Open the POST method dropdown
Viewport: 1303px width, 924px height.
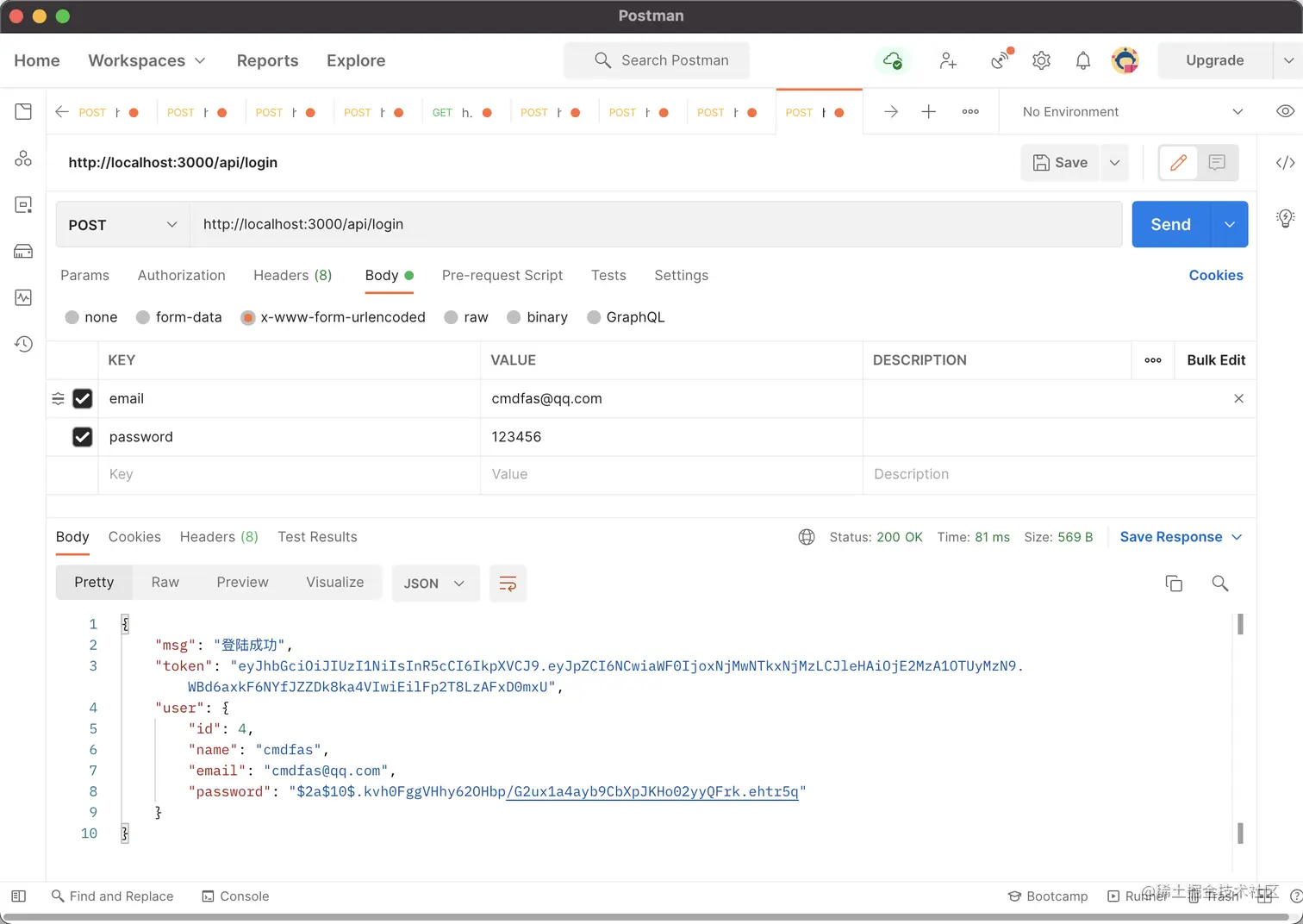tap(122, 224)
